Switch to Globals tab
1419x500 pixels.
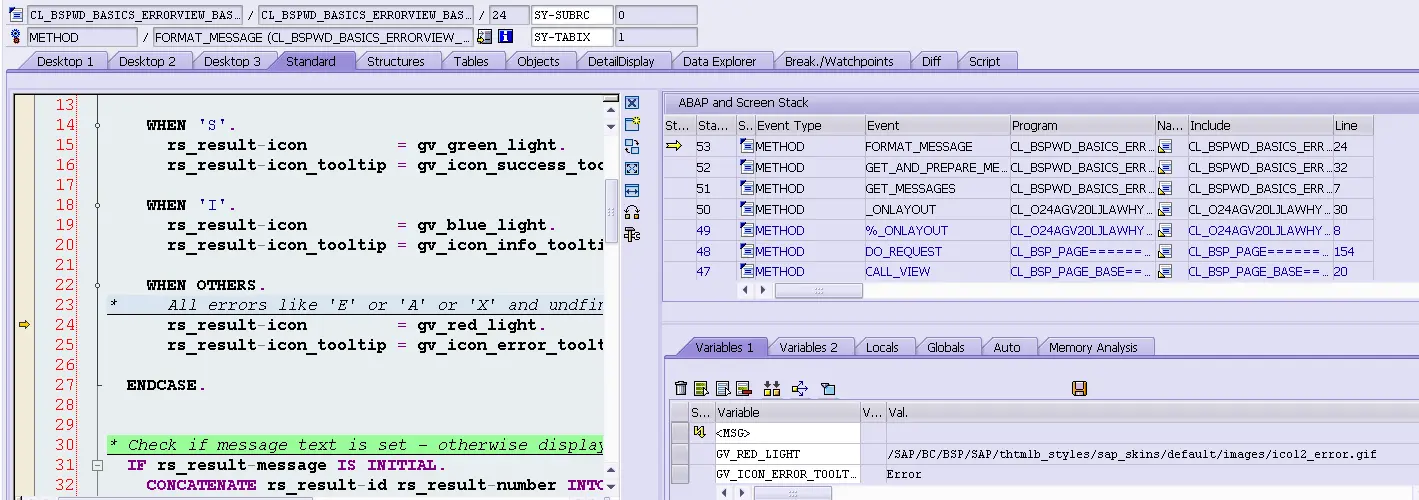pyautogui.click(x=945, y=347)
